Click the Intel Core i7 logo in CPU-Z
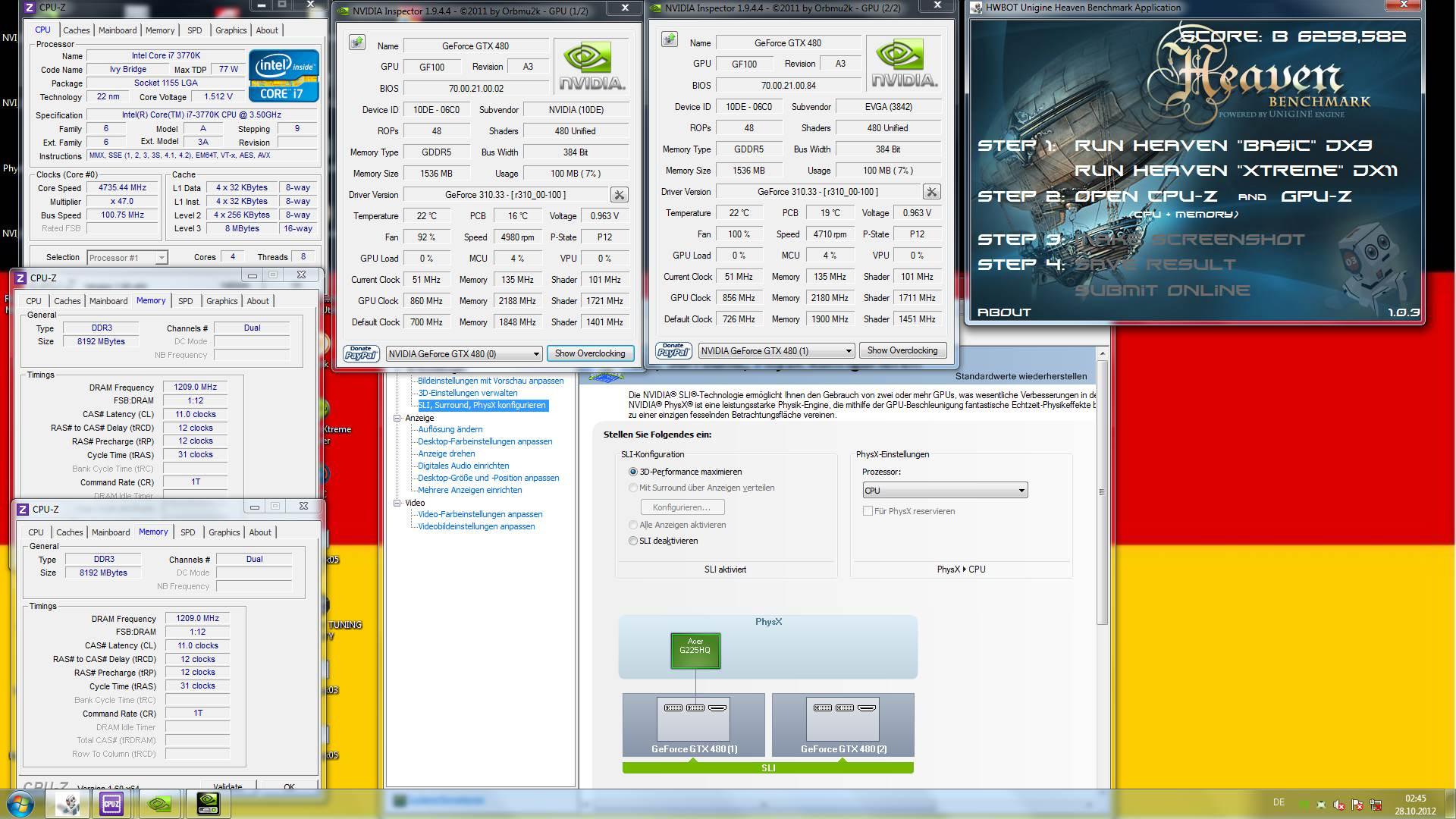The image size is (1456, 819). pos(284,76)
